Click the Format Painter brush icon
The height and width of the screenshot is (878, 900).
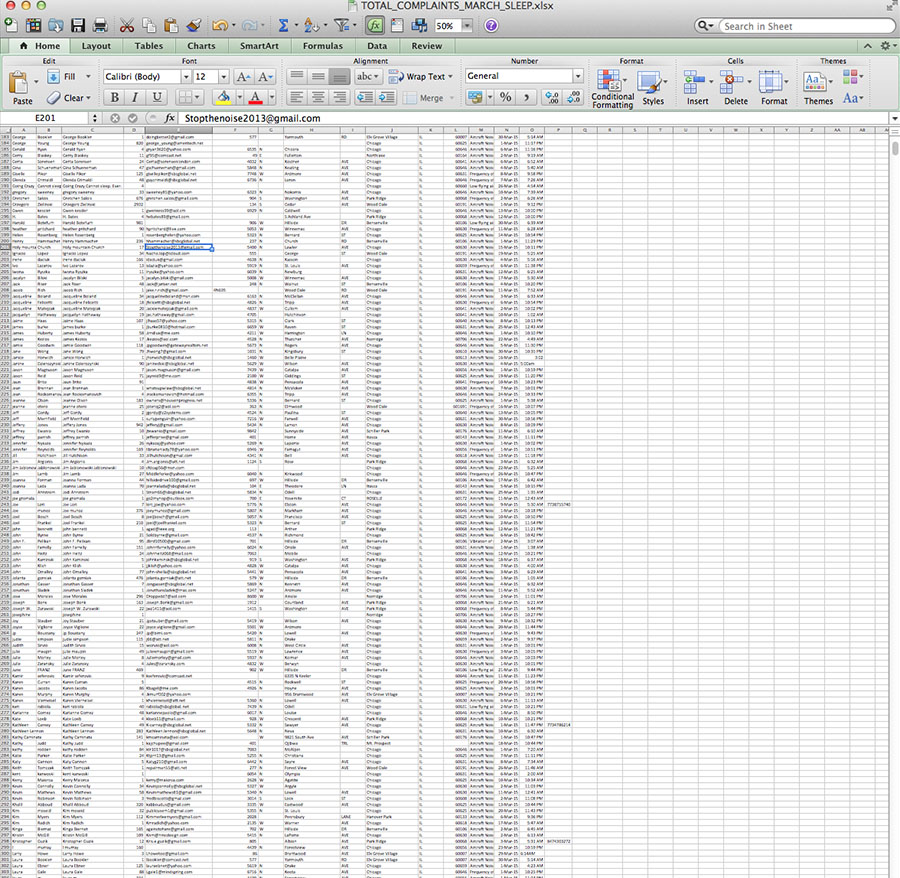tap(194, 25)
